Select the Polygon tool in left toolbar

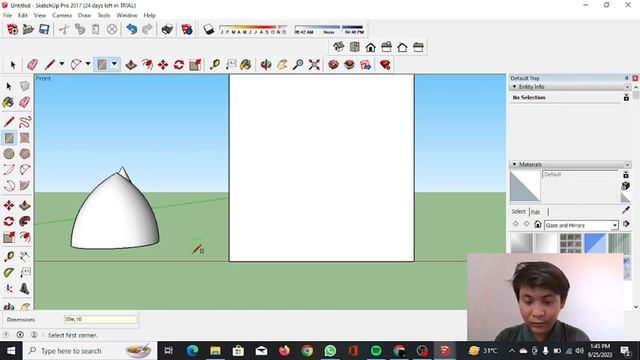tap(24, 154)
